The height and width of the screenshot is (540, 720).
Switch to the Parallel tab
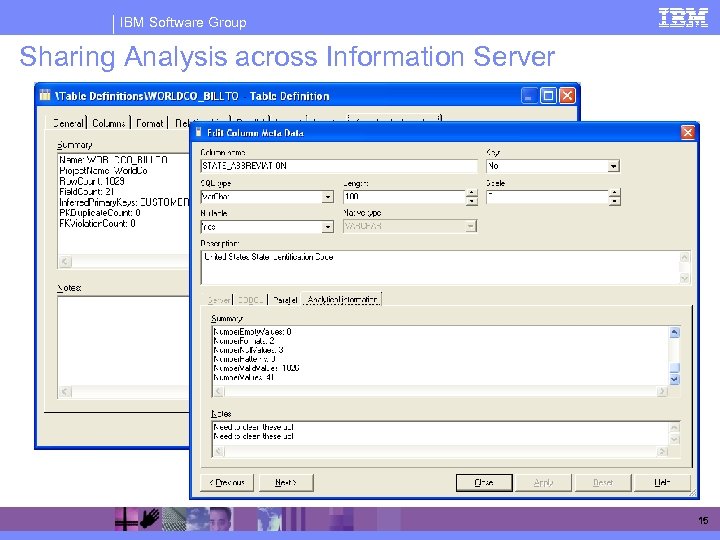click(x=285, y=300)
